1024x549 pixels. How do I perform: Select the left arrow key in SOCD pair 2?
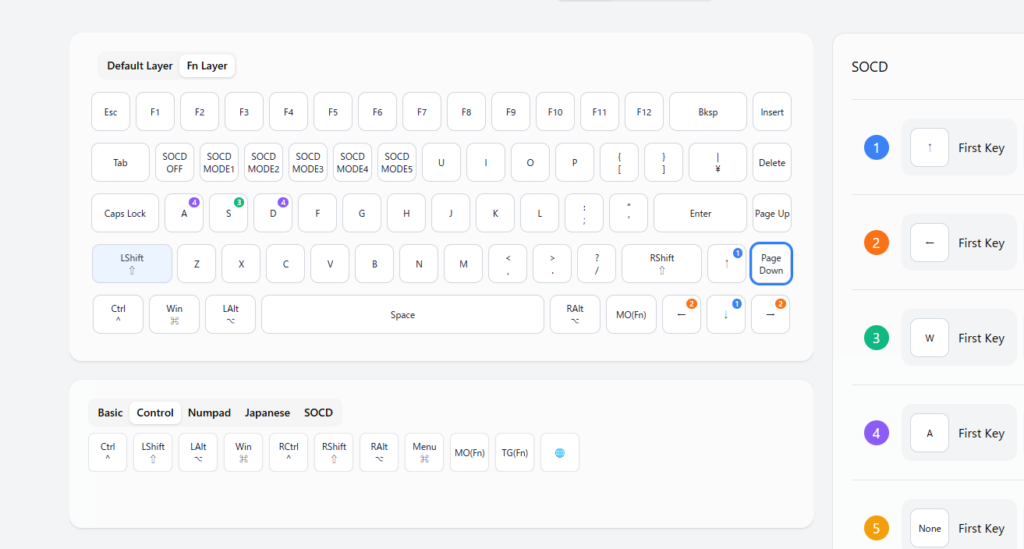(929, 243)
